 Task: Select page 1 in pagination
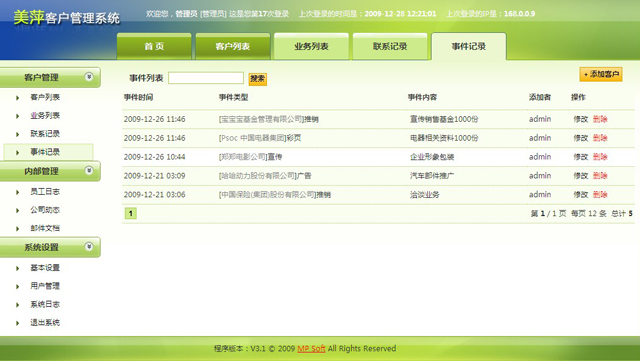tap(131, 213)
